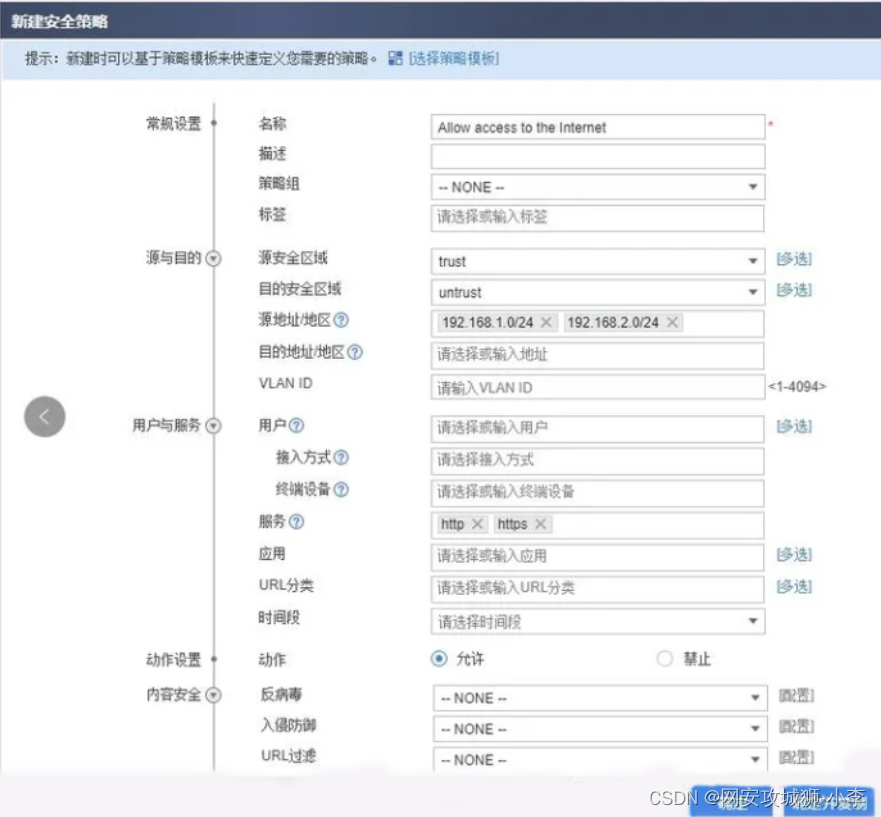Click the 名称 input field
The height and width of the screenshot is (817, 881).
(x=597, y=127)
